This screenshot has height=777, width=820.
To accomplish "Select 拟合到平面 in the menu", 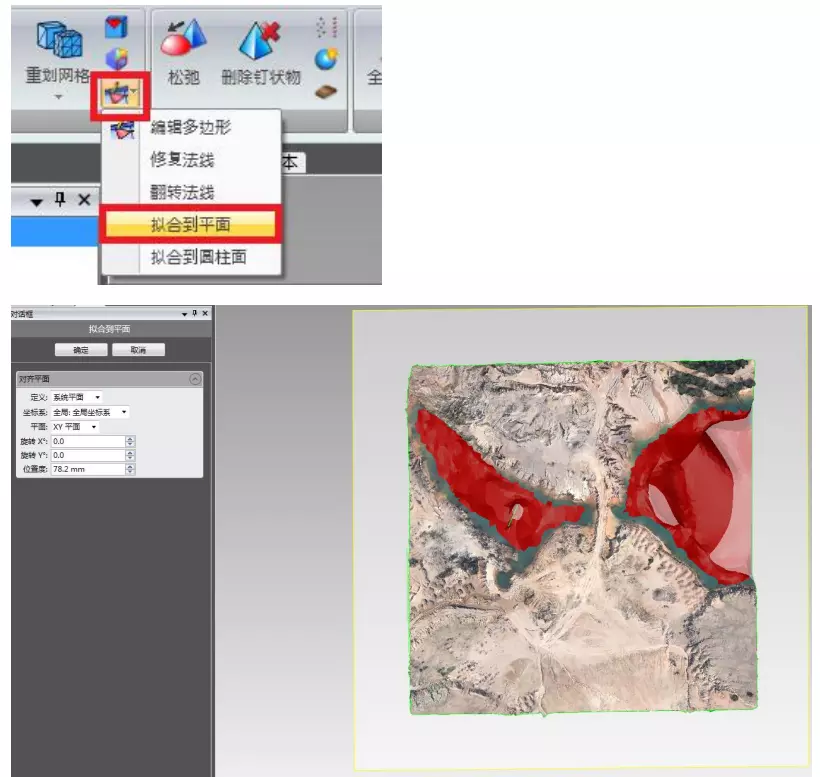I will tap(190, 225).
